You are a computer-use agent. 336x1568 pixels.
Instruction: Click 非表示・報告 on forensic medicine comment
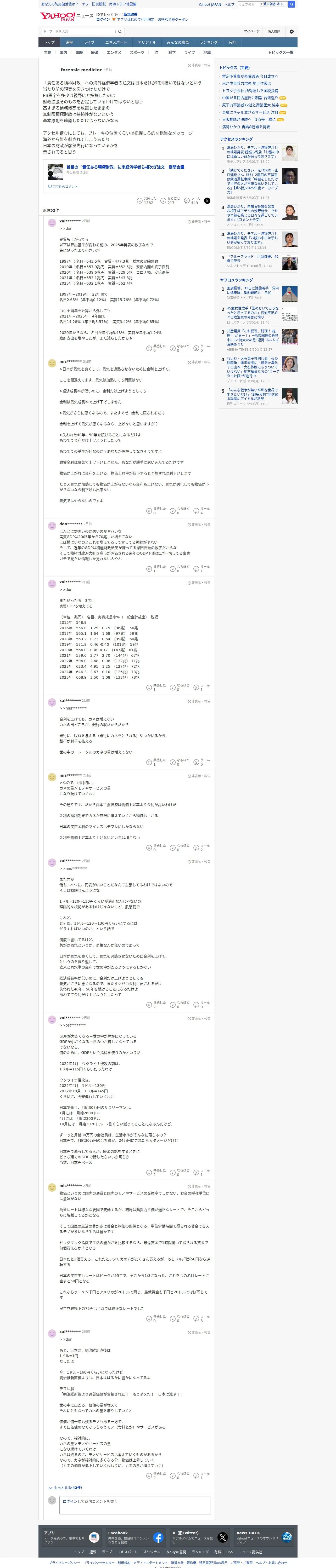[199, 65]
